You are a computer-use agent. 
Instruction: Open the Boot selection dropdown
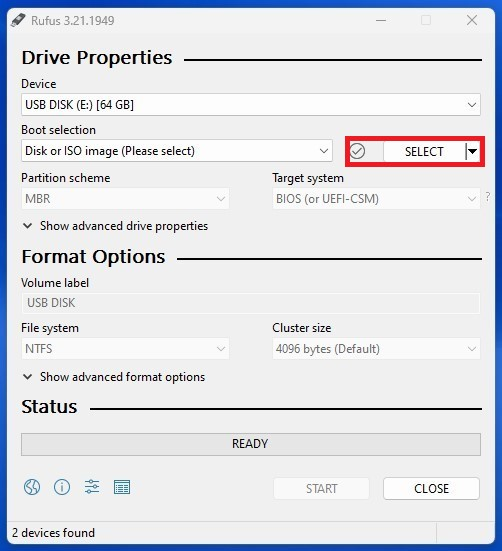coord(177,151)
